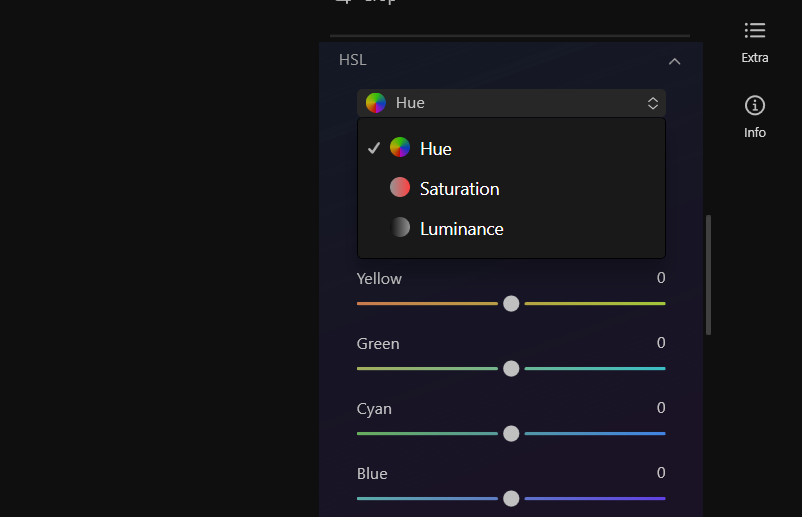Click the Cyan hue slider handle
The width and height of the screenshot is (802, 517).
coord(511,433)
